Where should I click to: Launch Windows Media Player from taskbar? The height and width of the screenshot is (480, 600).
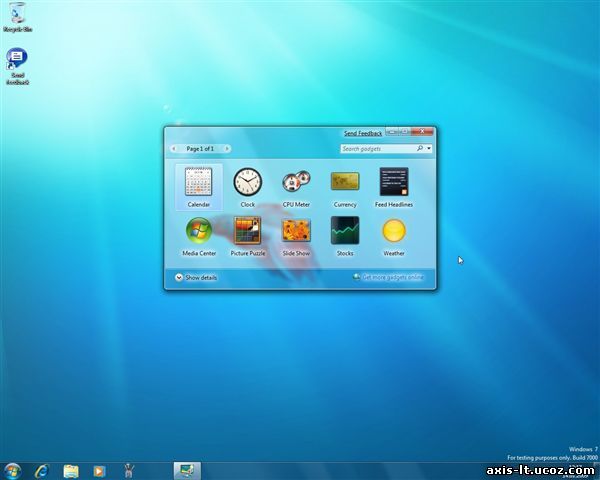tap(99, 471)
